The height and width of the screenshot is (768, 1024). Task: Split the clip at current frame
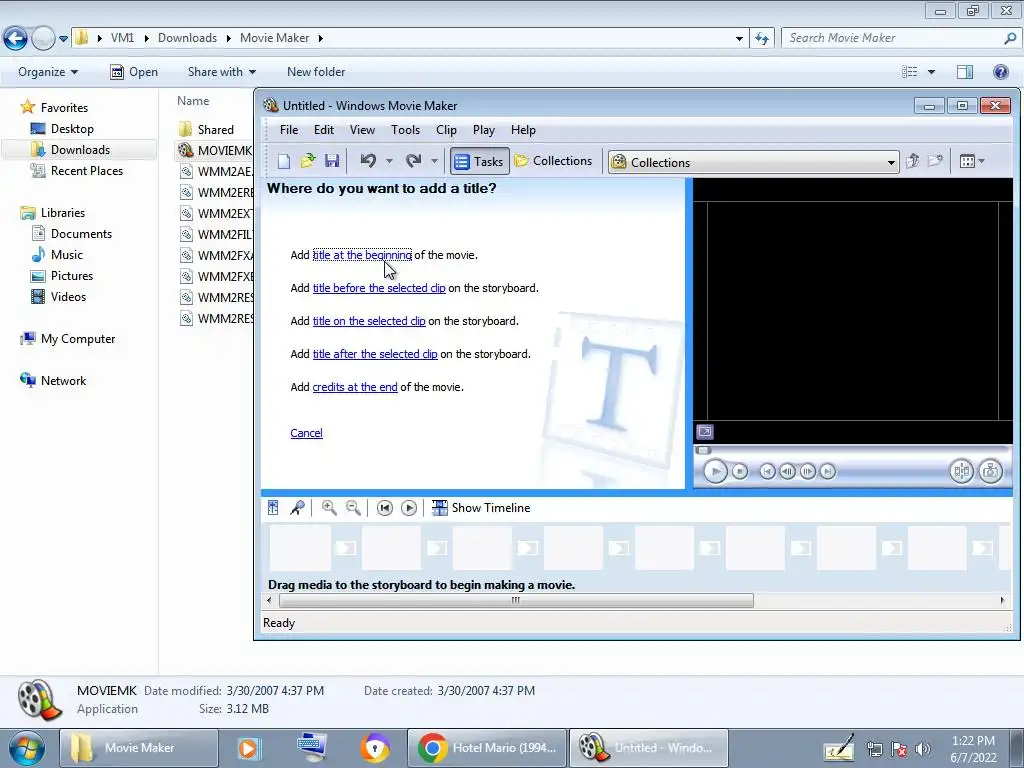click(x=961, y=472)
